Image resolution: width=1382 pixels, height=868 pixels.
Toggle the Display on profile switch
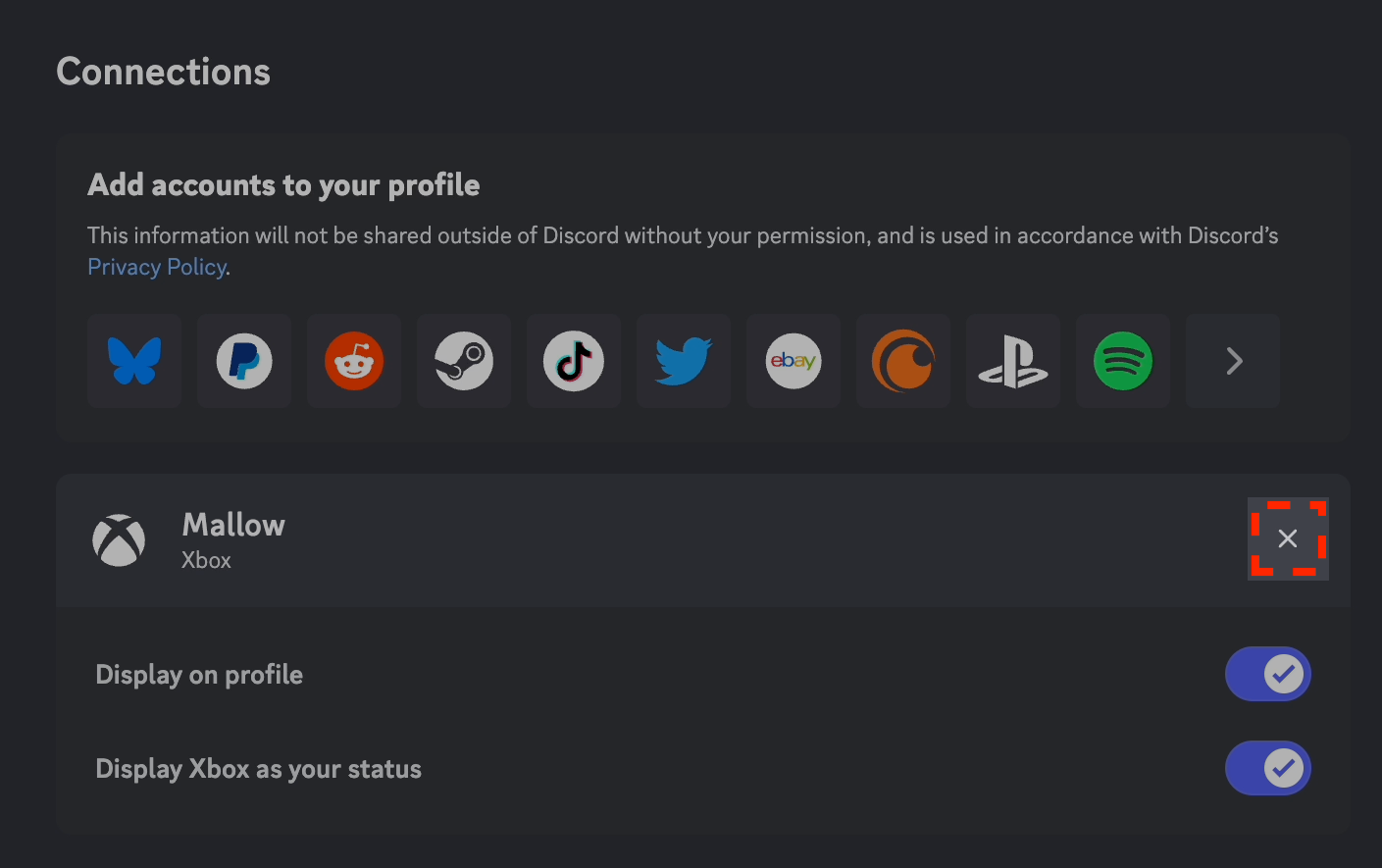(1268, 674)
